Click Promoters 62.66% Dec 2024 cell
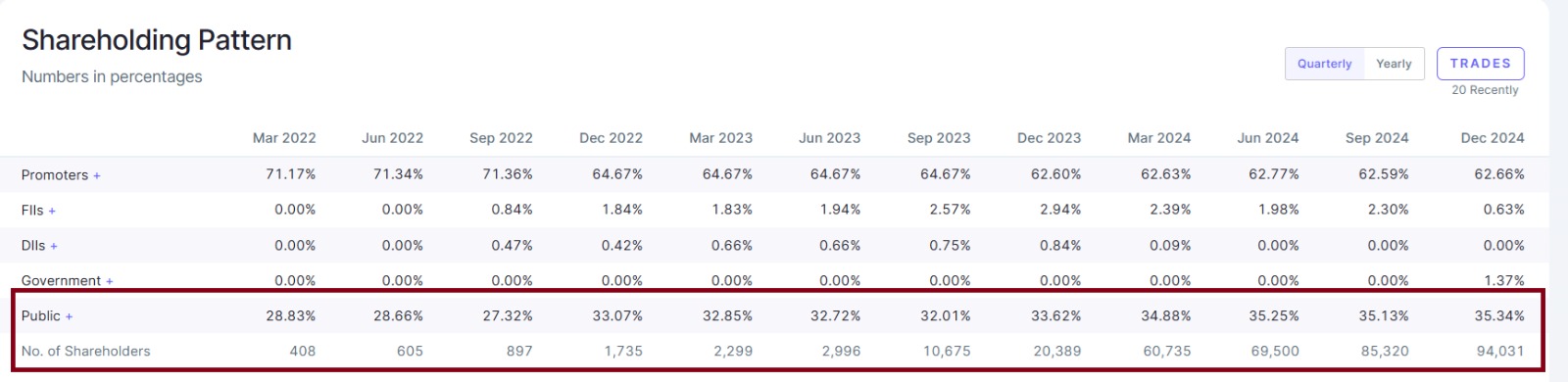The image size is (1568, 382). (1499, 174)
